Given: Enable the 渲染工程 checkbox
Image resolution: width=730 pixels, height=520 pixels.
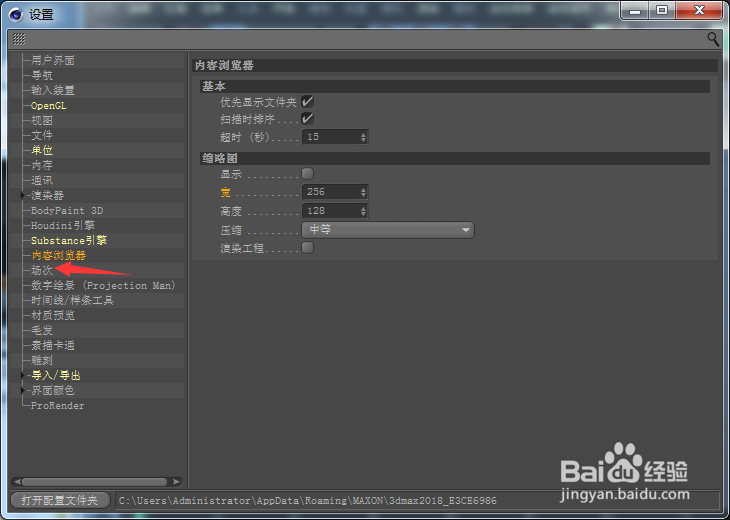Looking at the screenshot, I should point(307,248).
